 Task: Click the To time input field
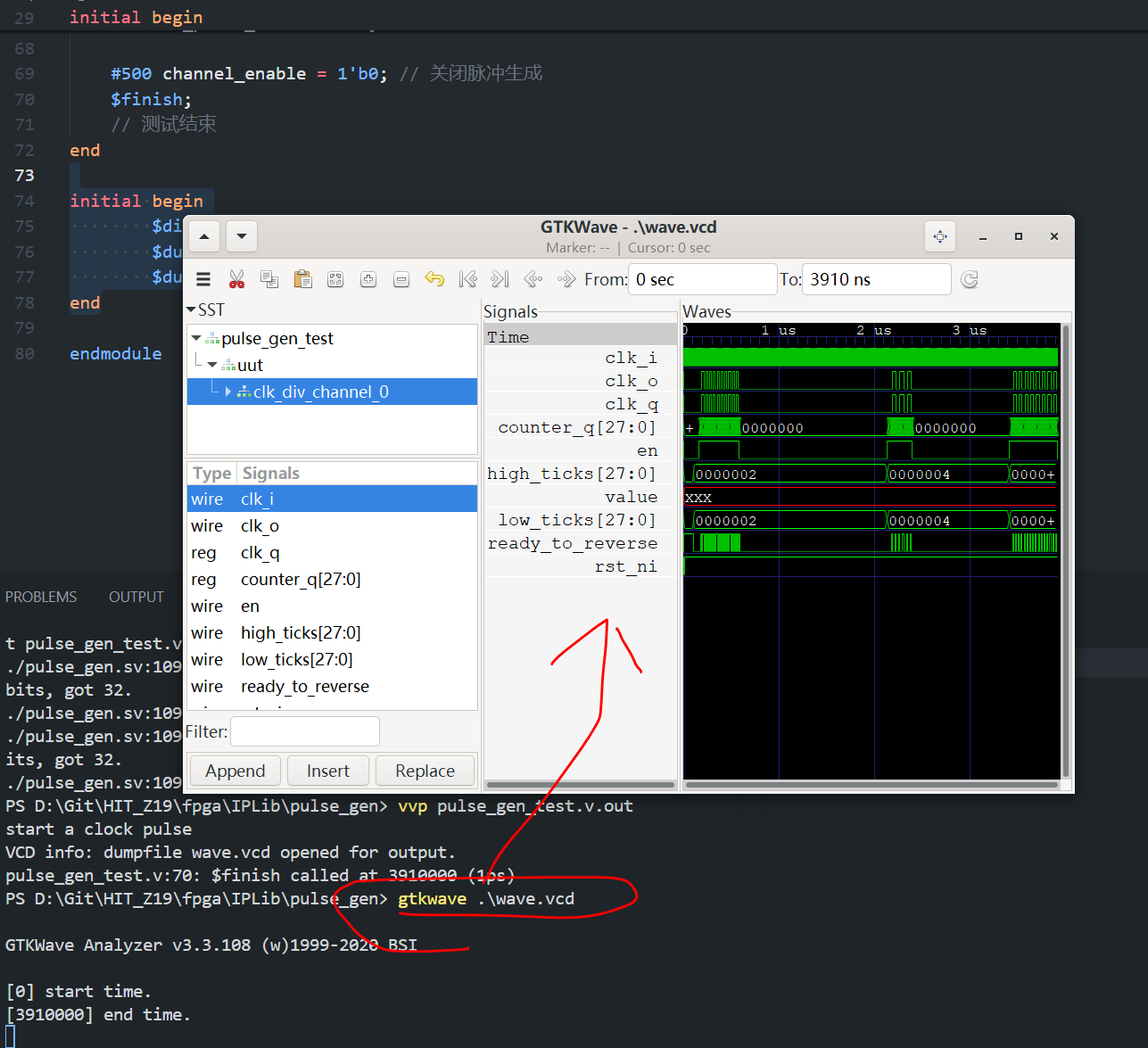[x=876, y=279]
